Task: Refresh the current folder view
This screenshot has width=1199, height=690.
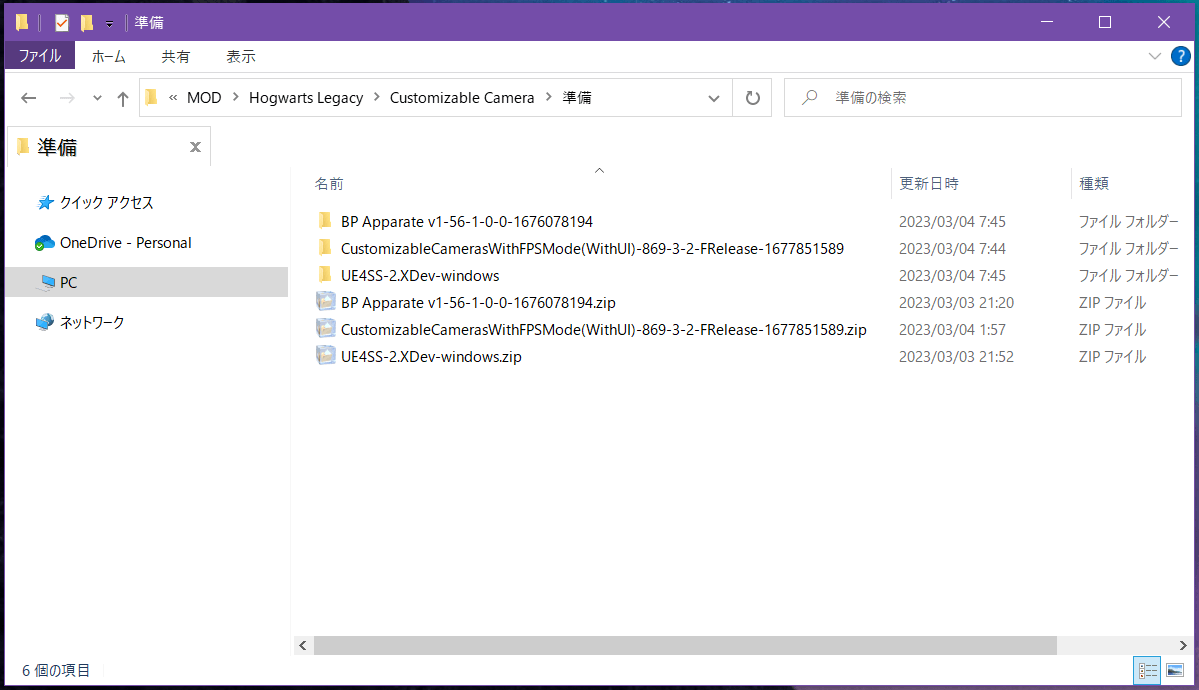Action: [x=752, y=98]
